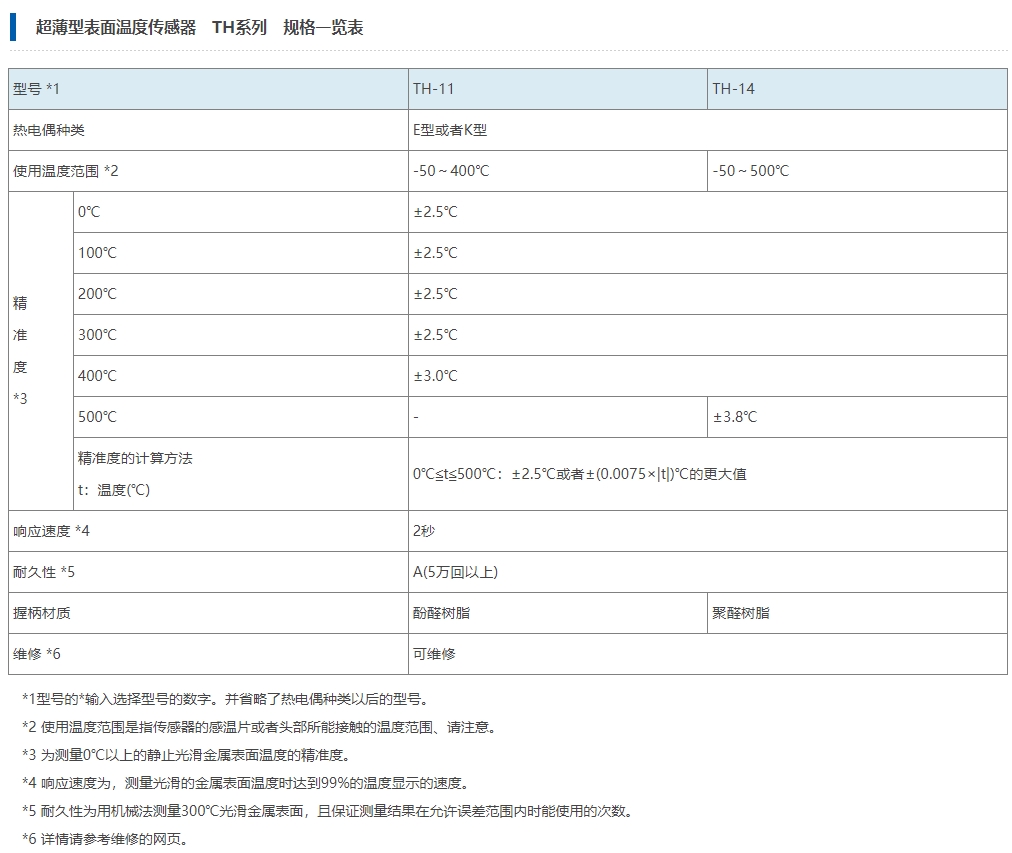Select the 握柄材质 row label
The width and height of the screenshot is (1012, 853).
click(x=42, y=613)
